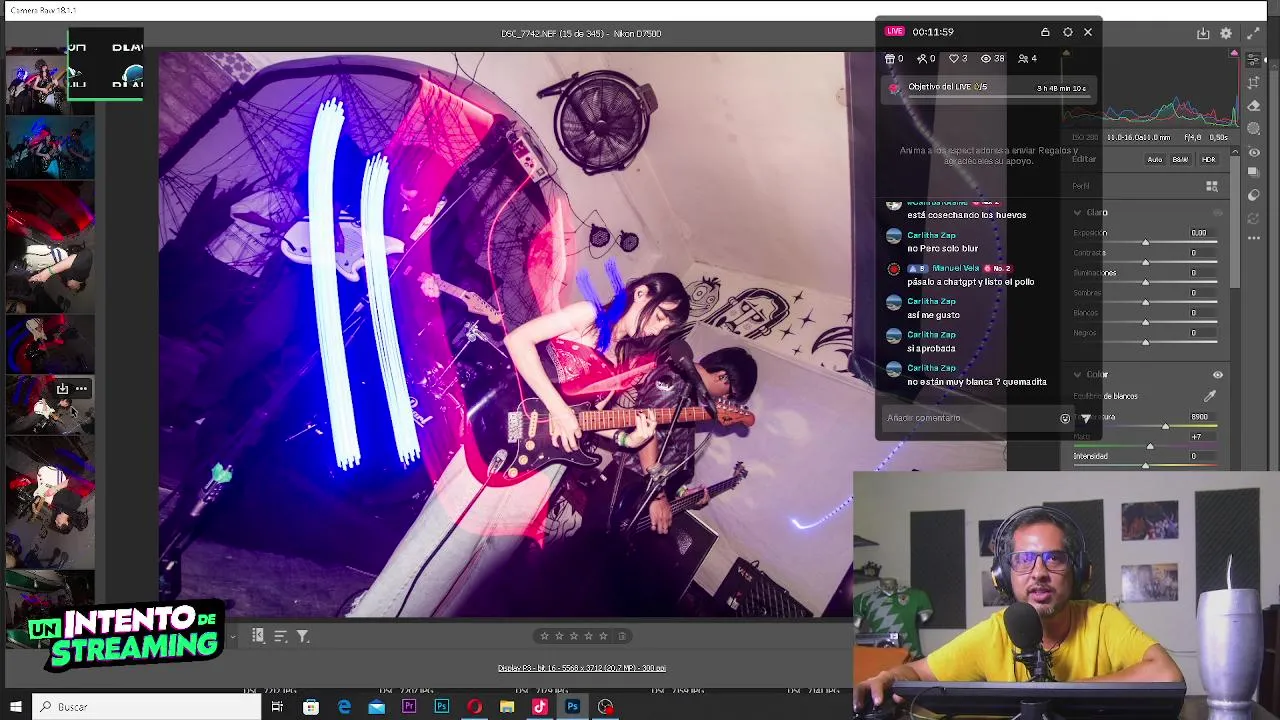Set rating to first star
Screen dimensions: 1280x720
(x=544, y=636)
